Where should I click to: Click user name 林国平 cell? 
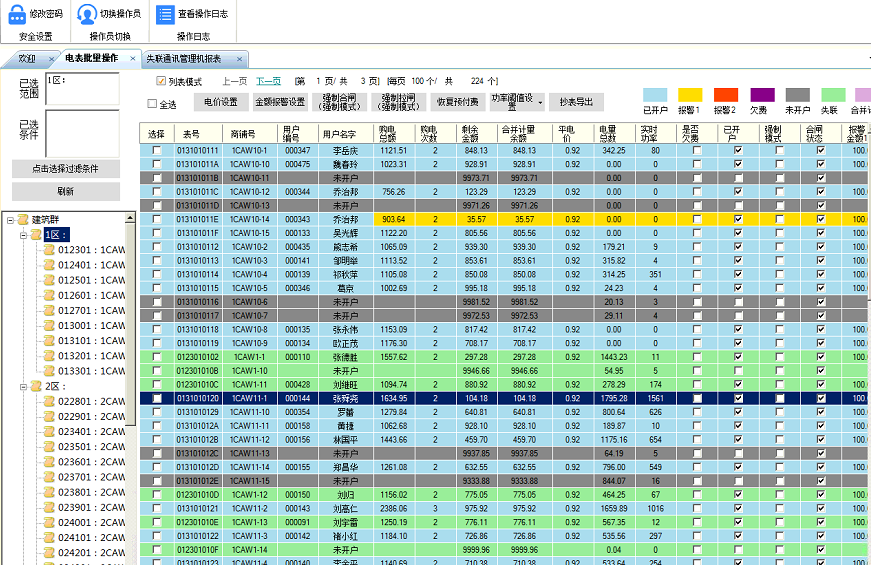345,440
